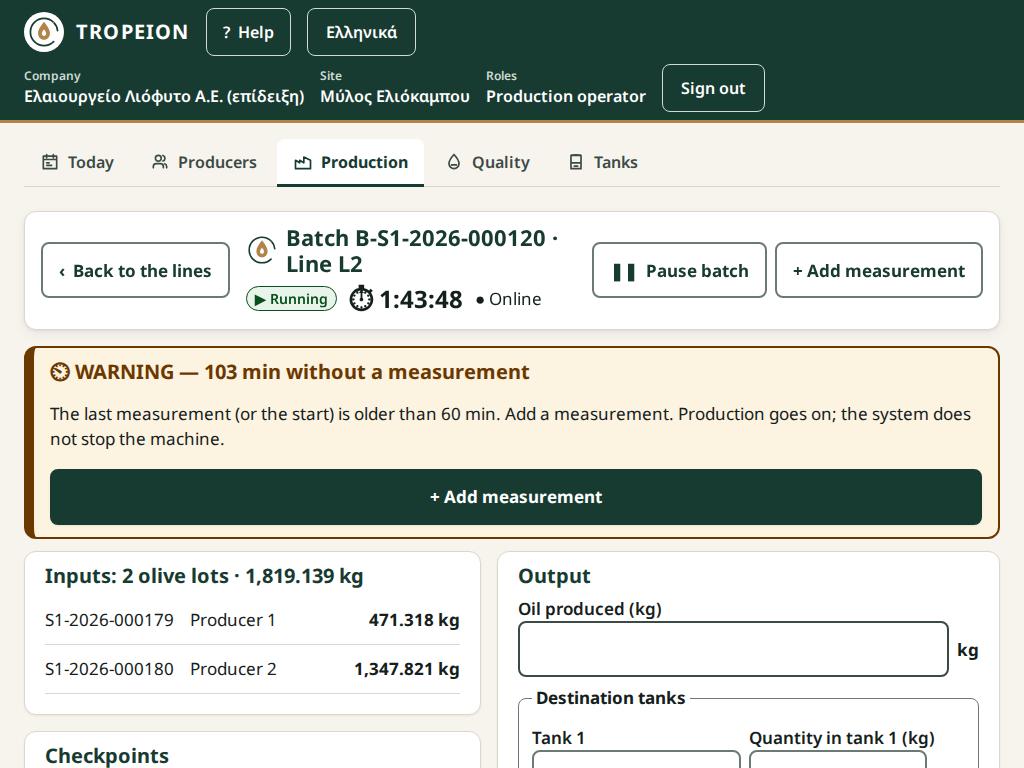This screenshot has width=1024, height=768.
Task: Click the tank icon beside Tanks
Action: click(575, 162)
